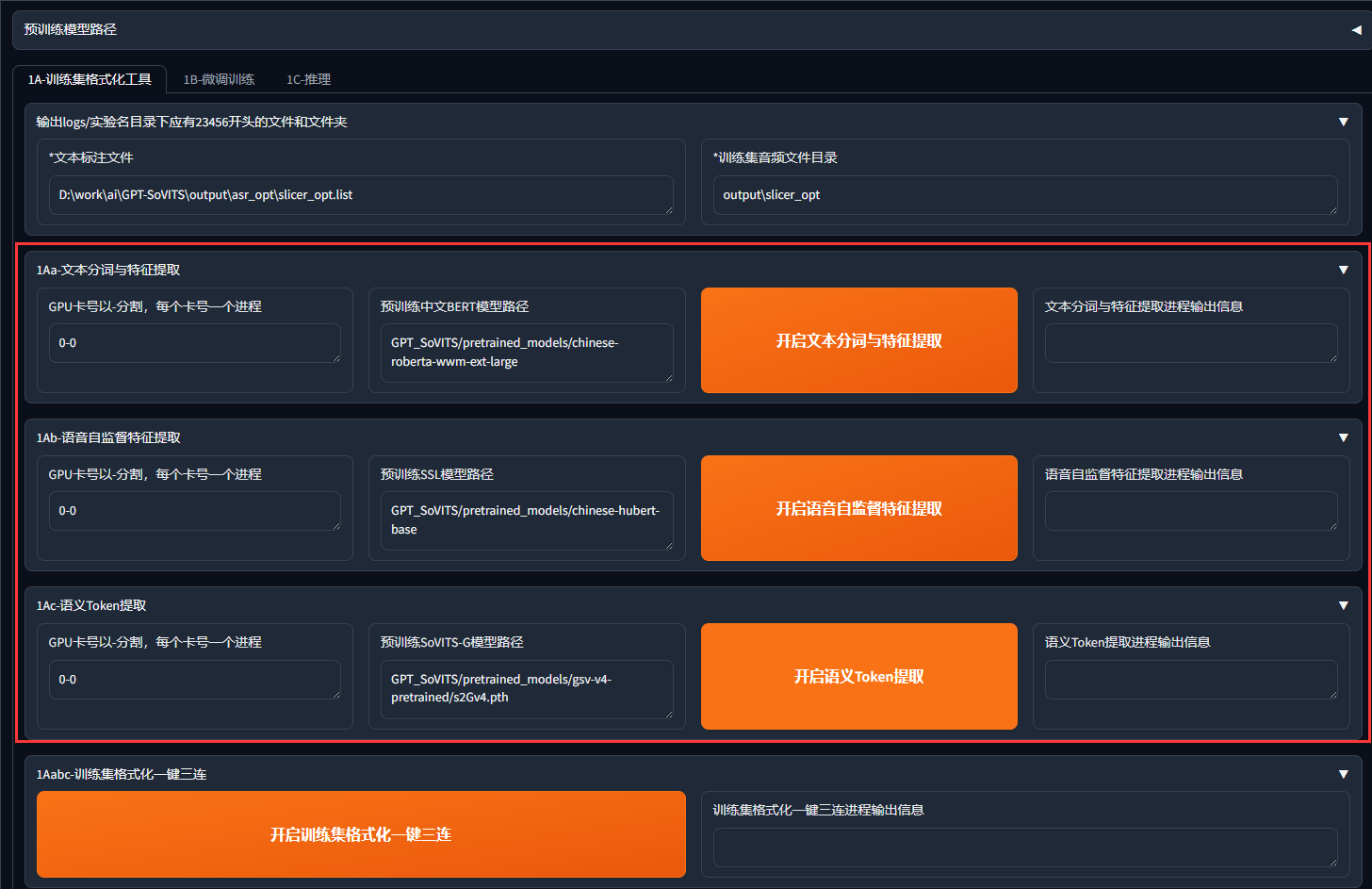This screenshot has width=1372, height=889.
Task: Select the 1A-训练集格式化工具 tab
Action: point(90,79)
